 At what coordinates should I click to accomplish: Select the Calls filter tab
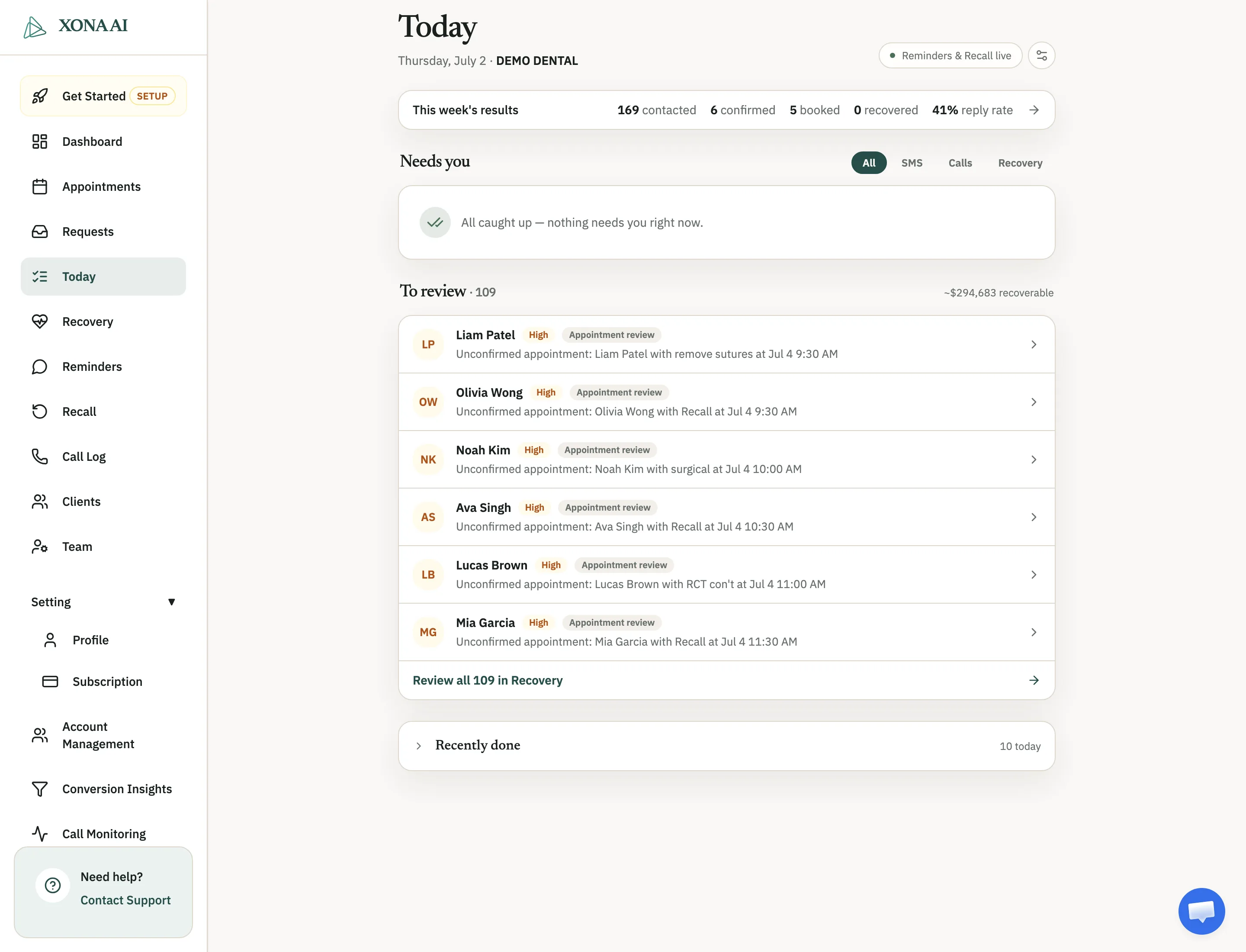tap(960, 163)
